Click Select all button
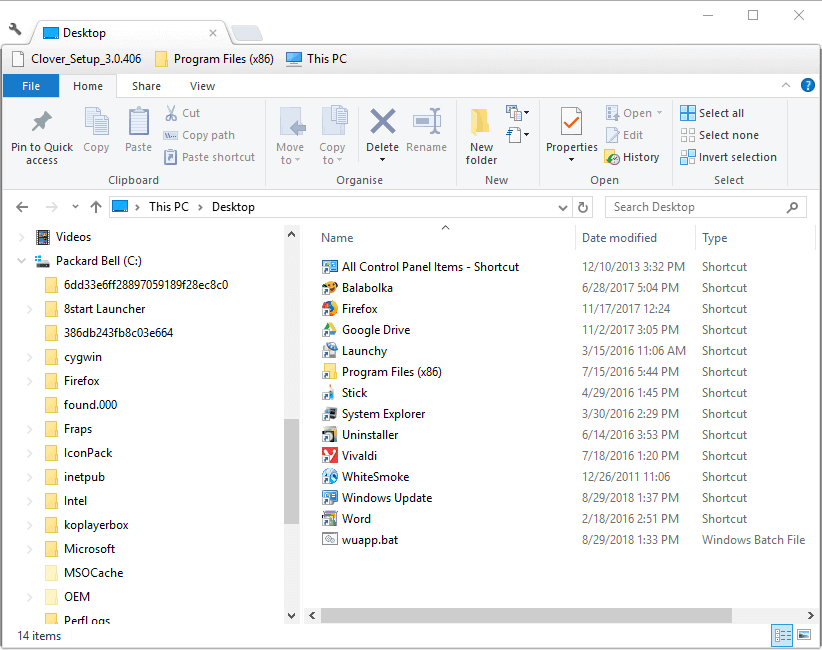The image size is (822, 650). click(711, 113)
